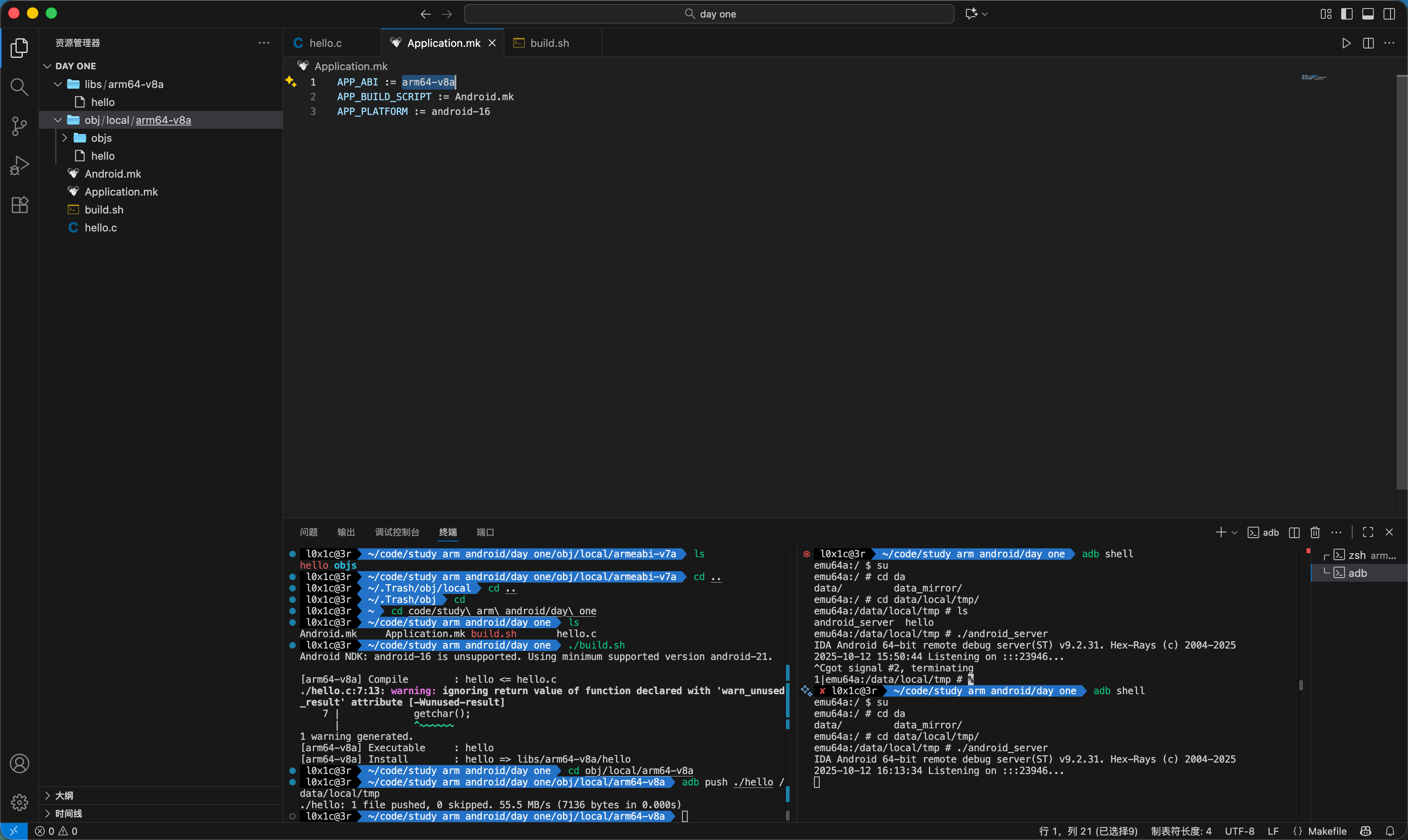Image resolution: width=1408 pixels, height=840 pixels.
Task: Expand the objs folder
Action: [101, 138]
